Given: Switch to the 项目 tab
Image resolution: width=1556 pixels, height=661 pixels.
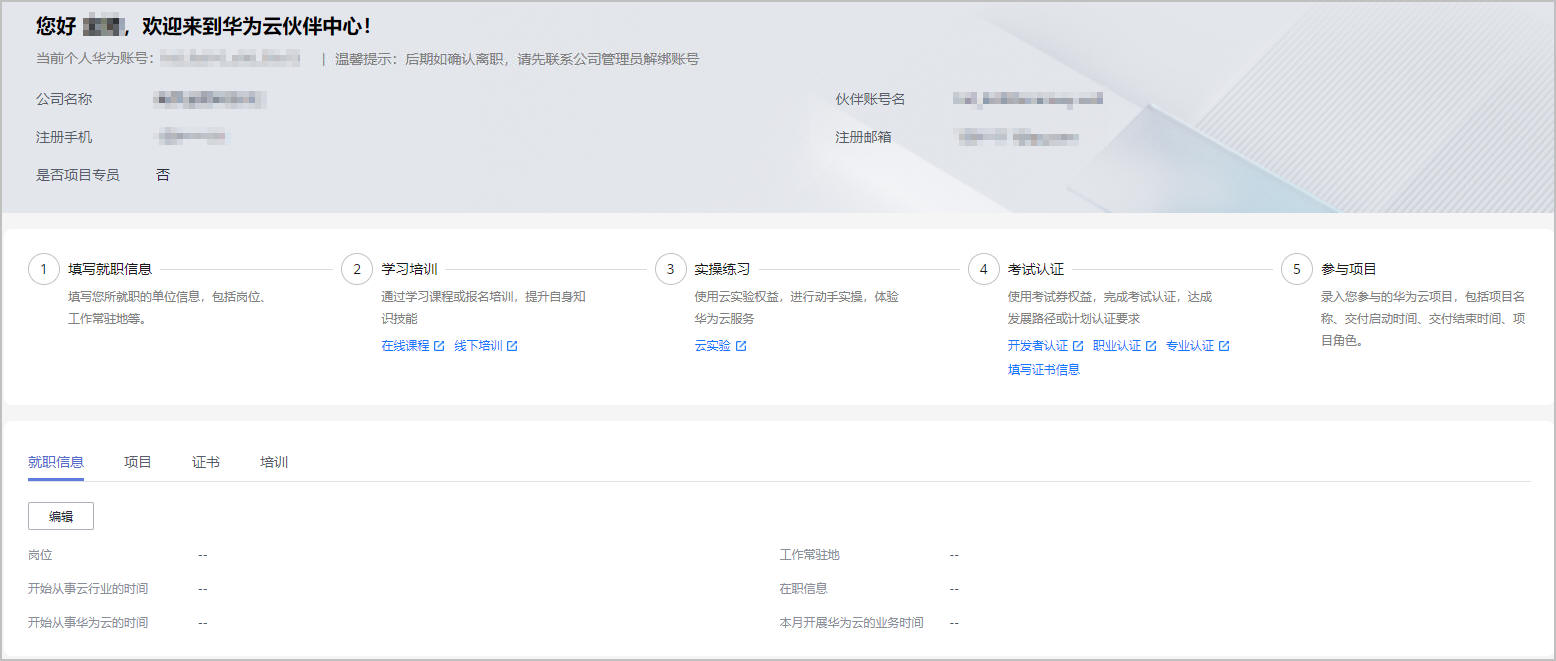Looking at the screenshot, I should tap(138, 462).
